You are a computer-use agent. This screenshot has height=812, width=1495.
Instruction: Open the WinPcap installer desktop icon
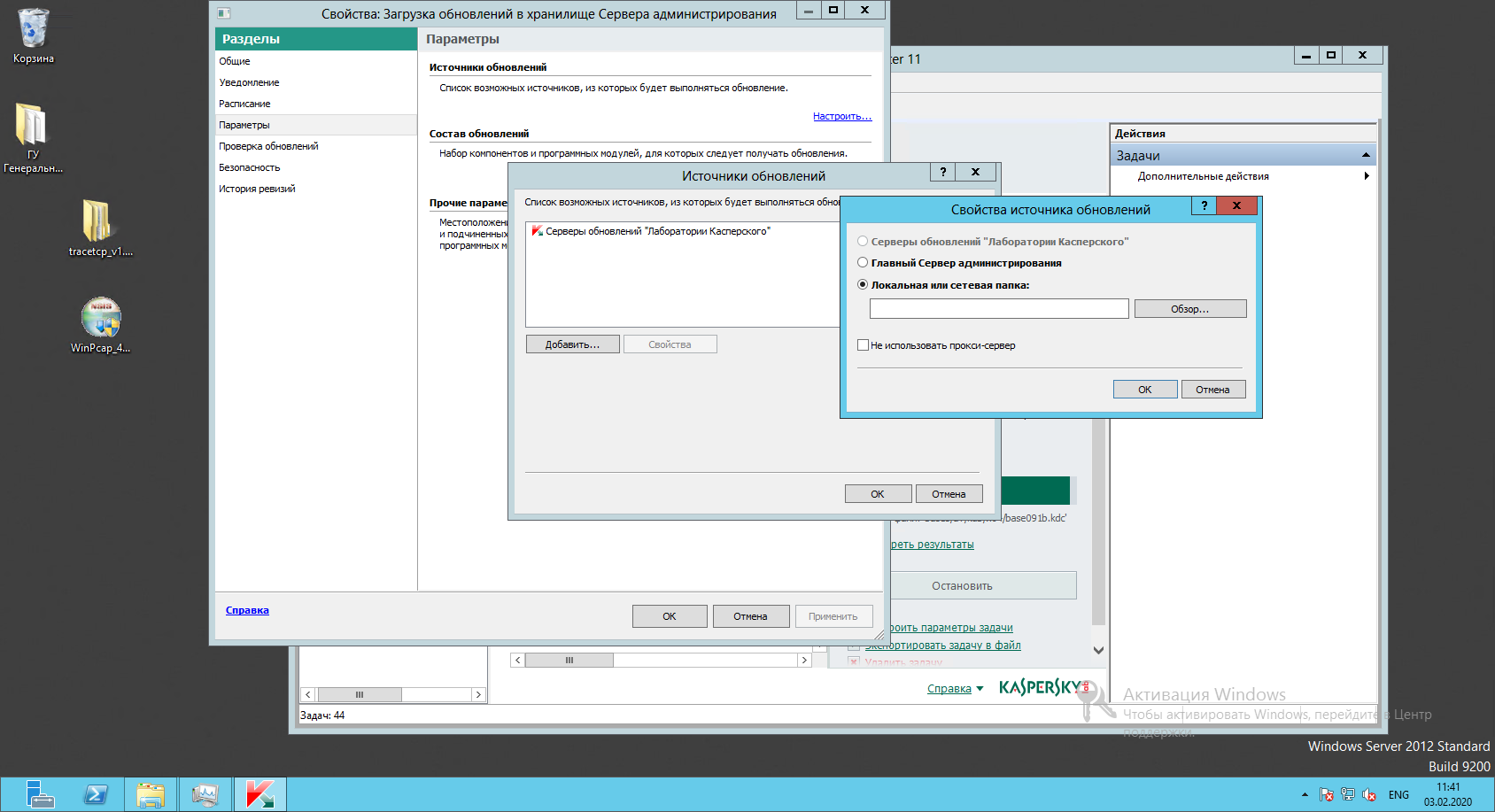[101, 319]
